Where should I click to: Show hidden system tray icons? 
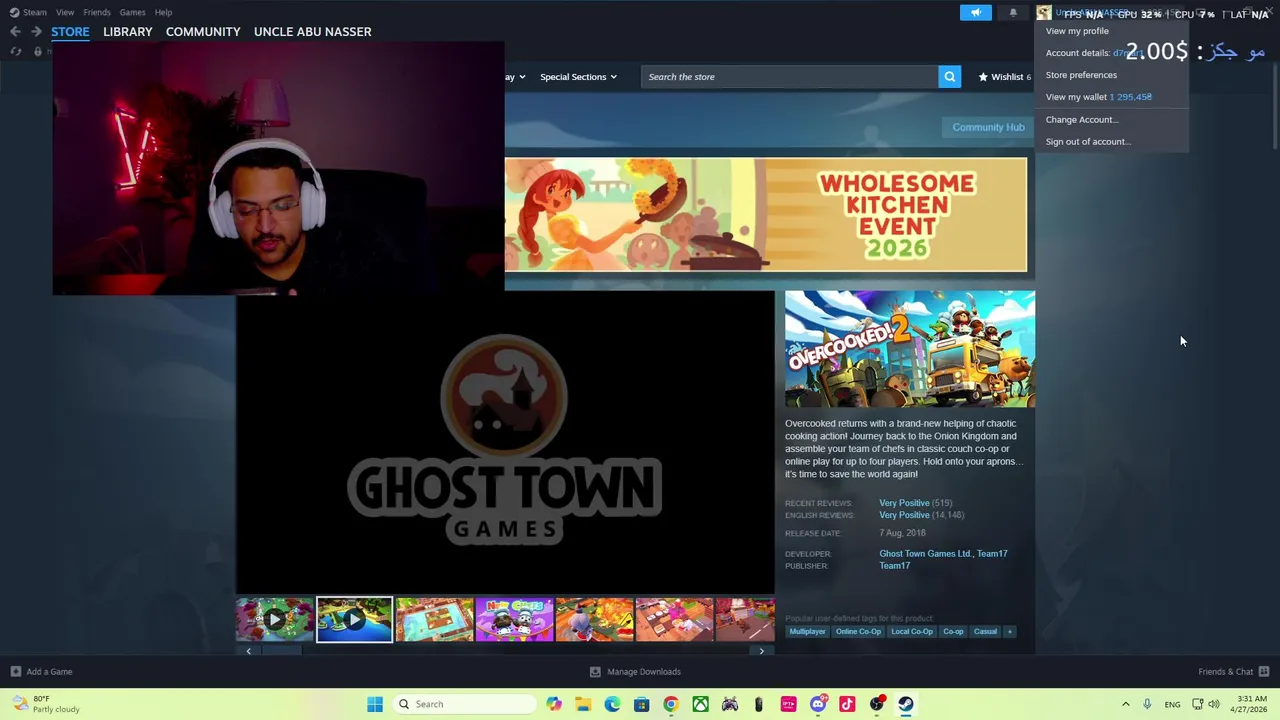pyautogui.click(x=1125, y=704)
